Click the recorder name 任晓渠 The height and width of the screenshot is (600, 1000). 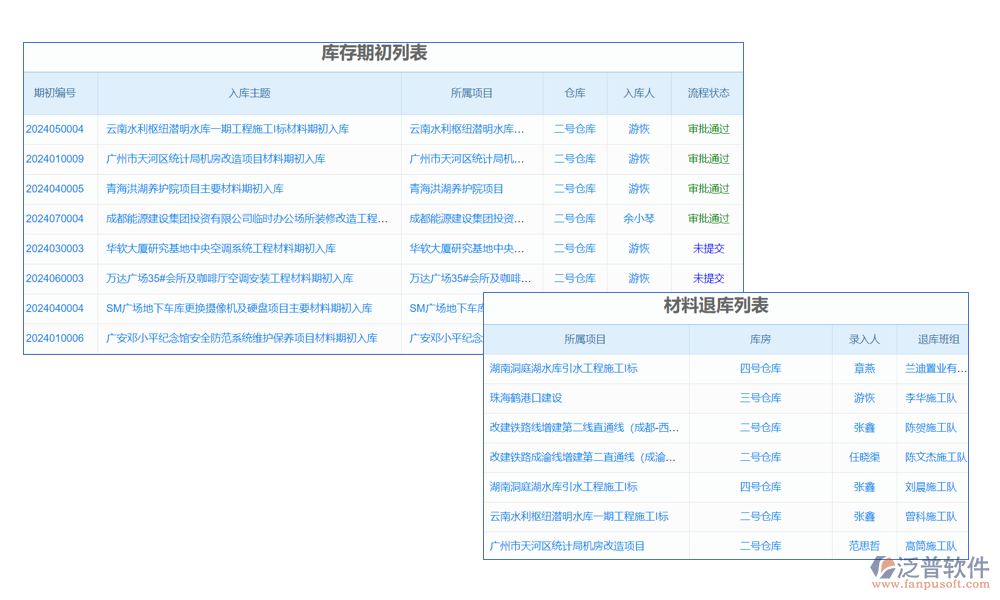coord(864,457)
